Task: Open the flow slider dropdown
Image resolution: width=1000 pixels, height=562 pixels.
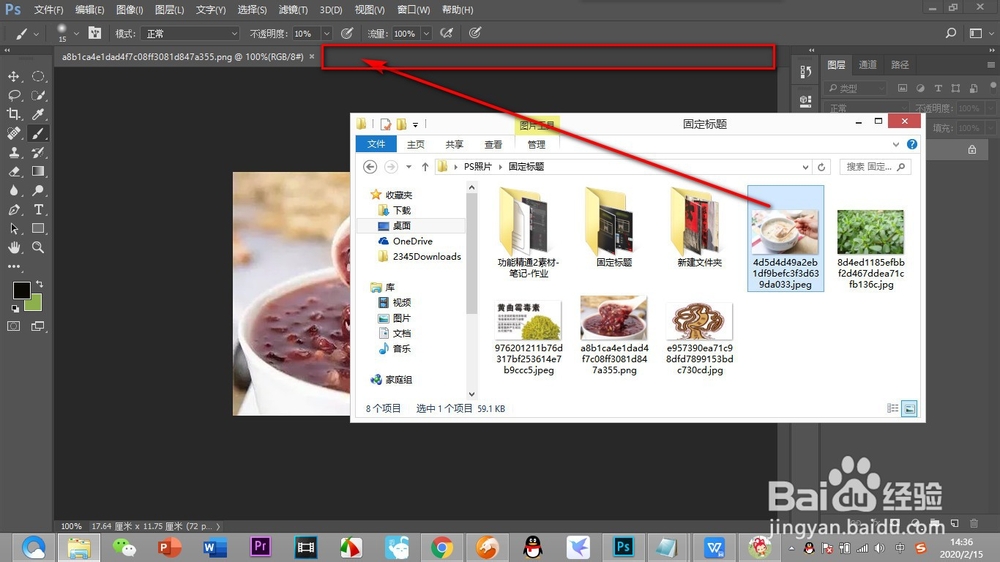Action: point(426,33)
